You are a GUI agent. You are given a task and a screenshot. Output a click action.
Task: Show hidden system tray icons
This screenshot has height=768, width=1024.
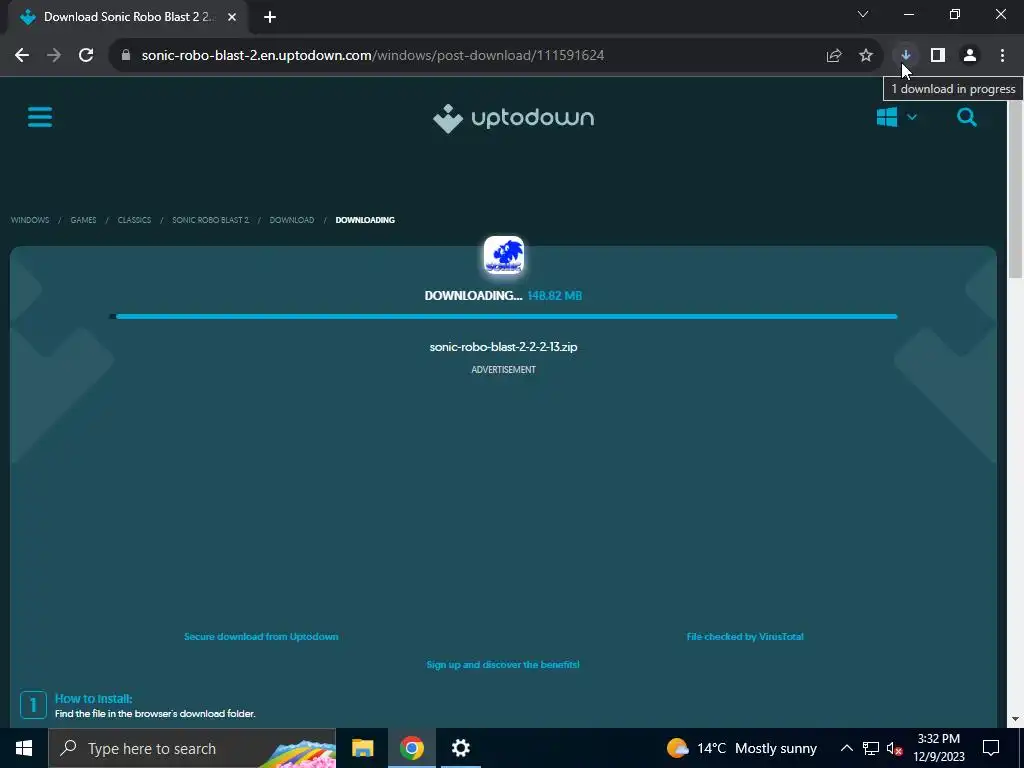point(846,748)
